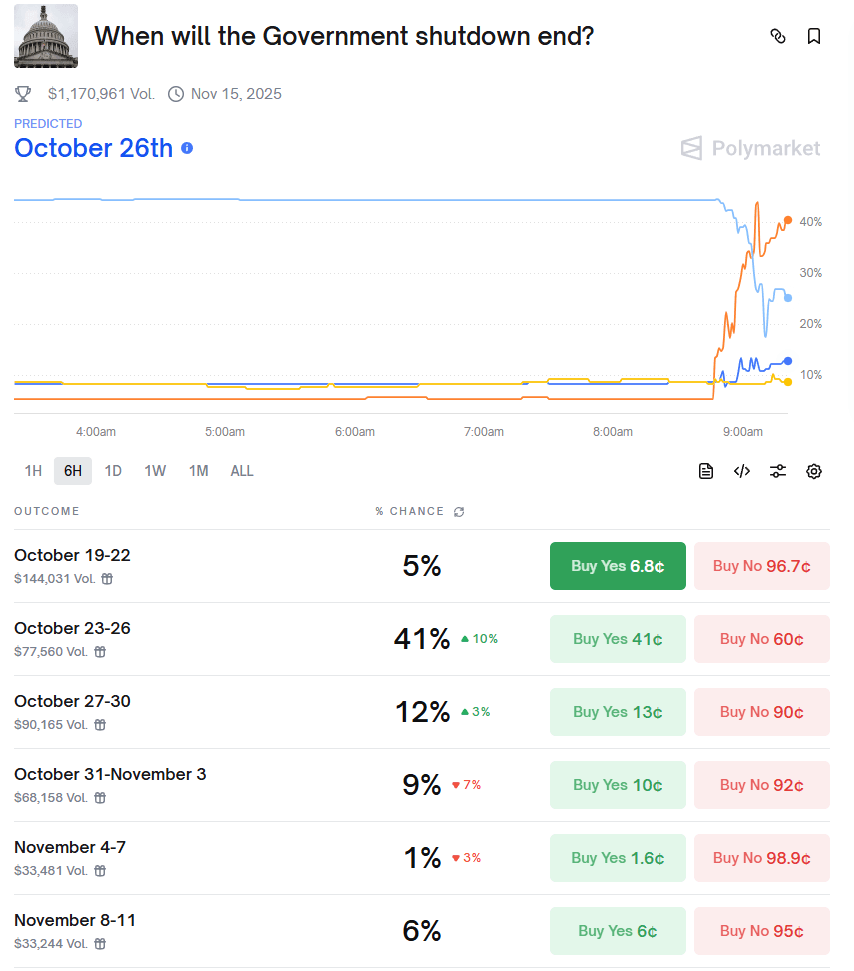Open the document icon below the chart

[x=706, y=471]
